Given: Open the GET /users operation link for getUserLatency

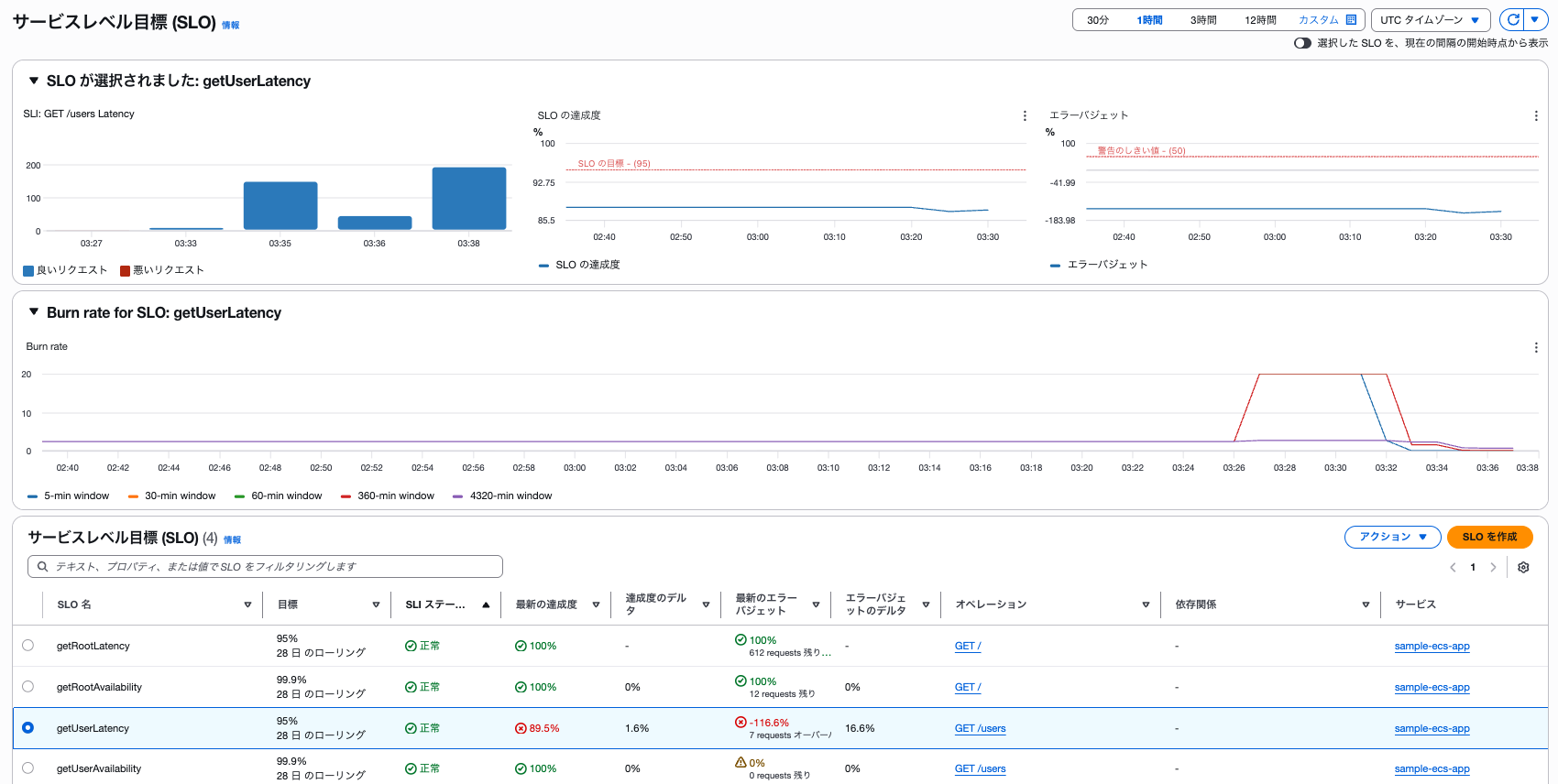Looking at the screenshot, I should pos(980,729).
